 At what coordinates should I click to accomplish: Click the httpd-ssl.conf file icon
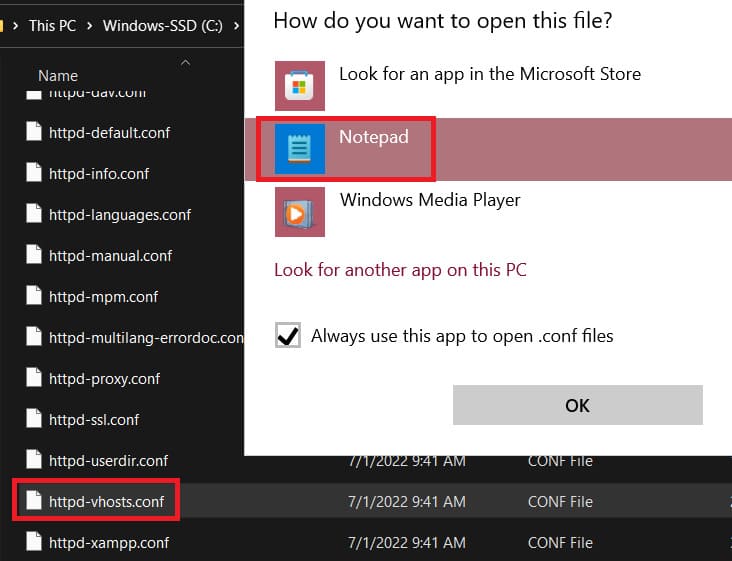tap(34, 420)
